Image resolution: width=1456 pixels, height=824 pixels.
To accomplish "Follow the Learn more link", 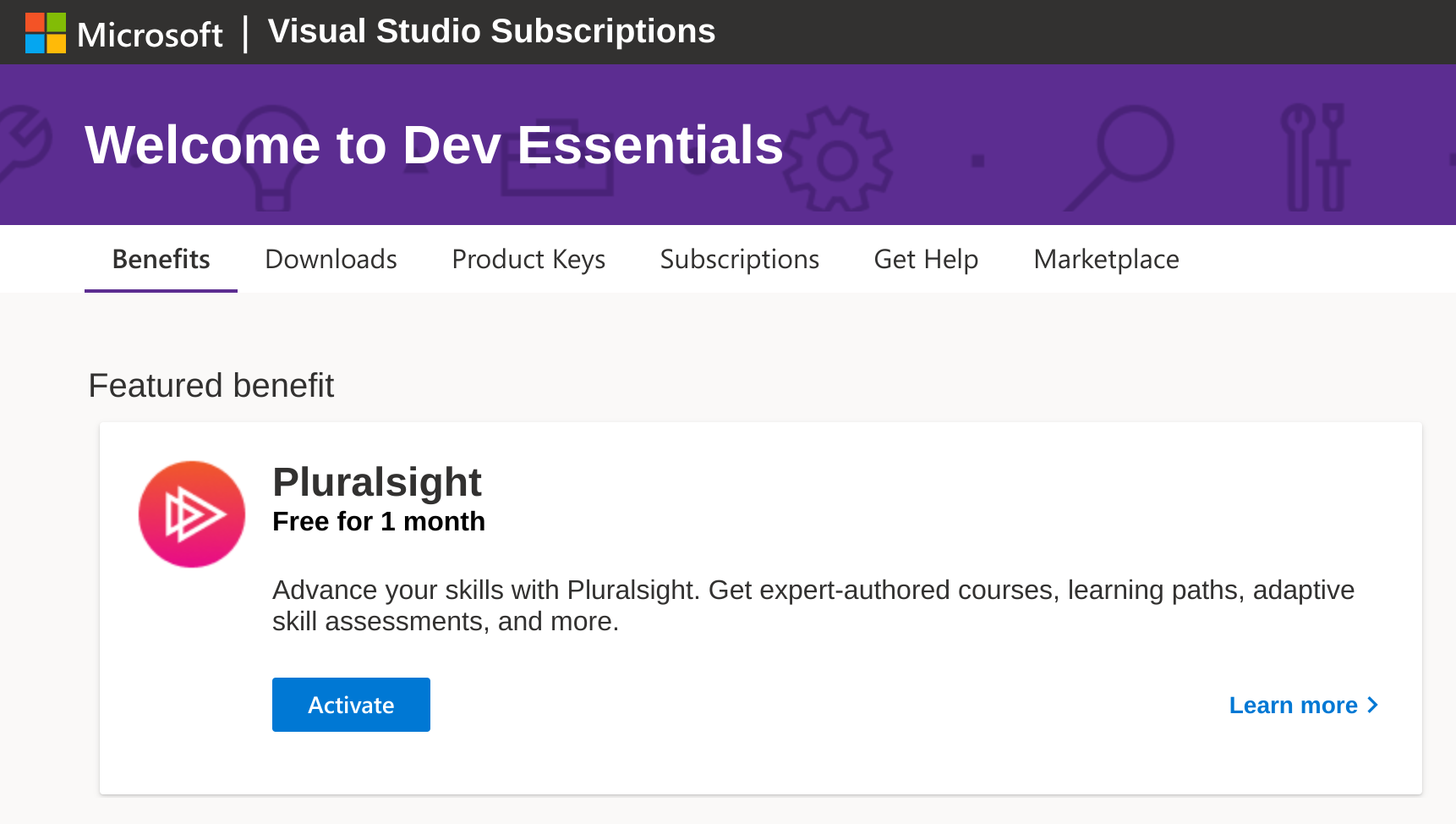I will pyautogui.click(x=1304, y=705).
